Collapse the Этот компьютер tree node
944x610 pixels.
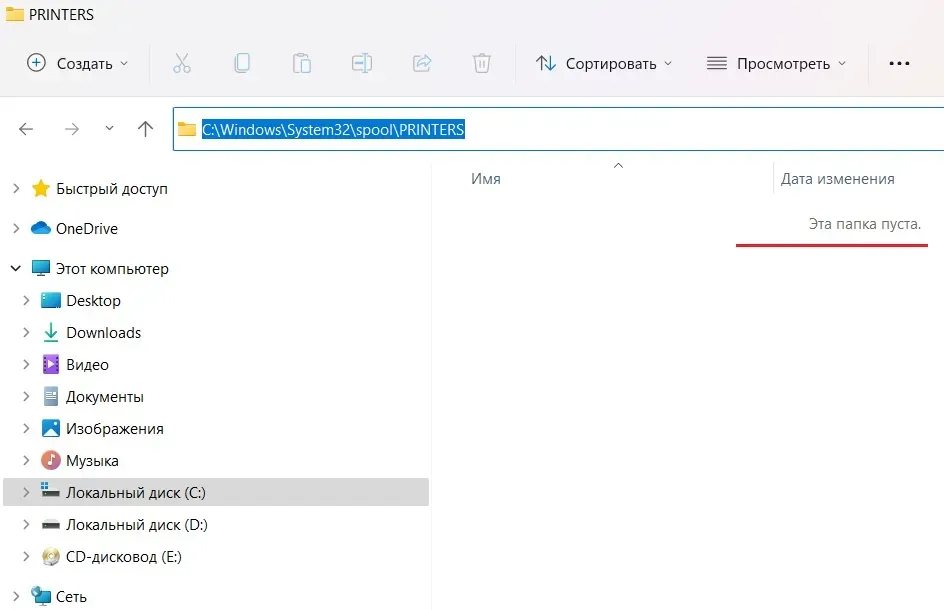pyautogui.click(x=15, y=269)
